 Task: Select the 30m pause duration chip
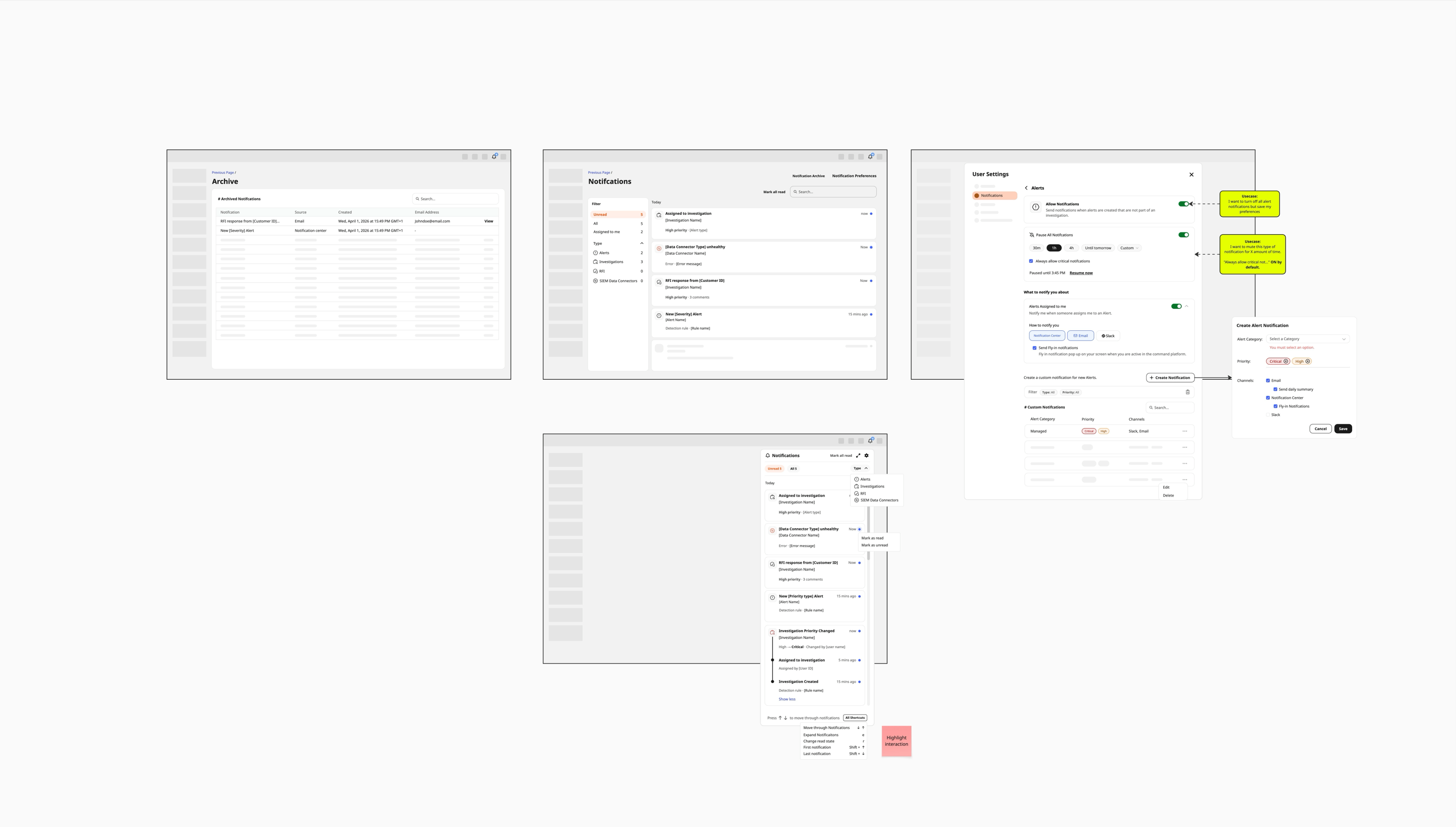click(x=1037, y=248)
